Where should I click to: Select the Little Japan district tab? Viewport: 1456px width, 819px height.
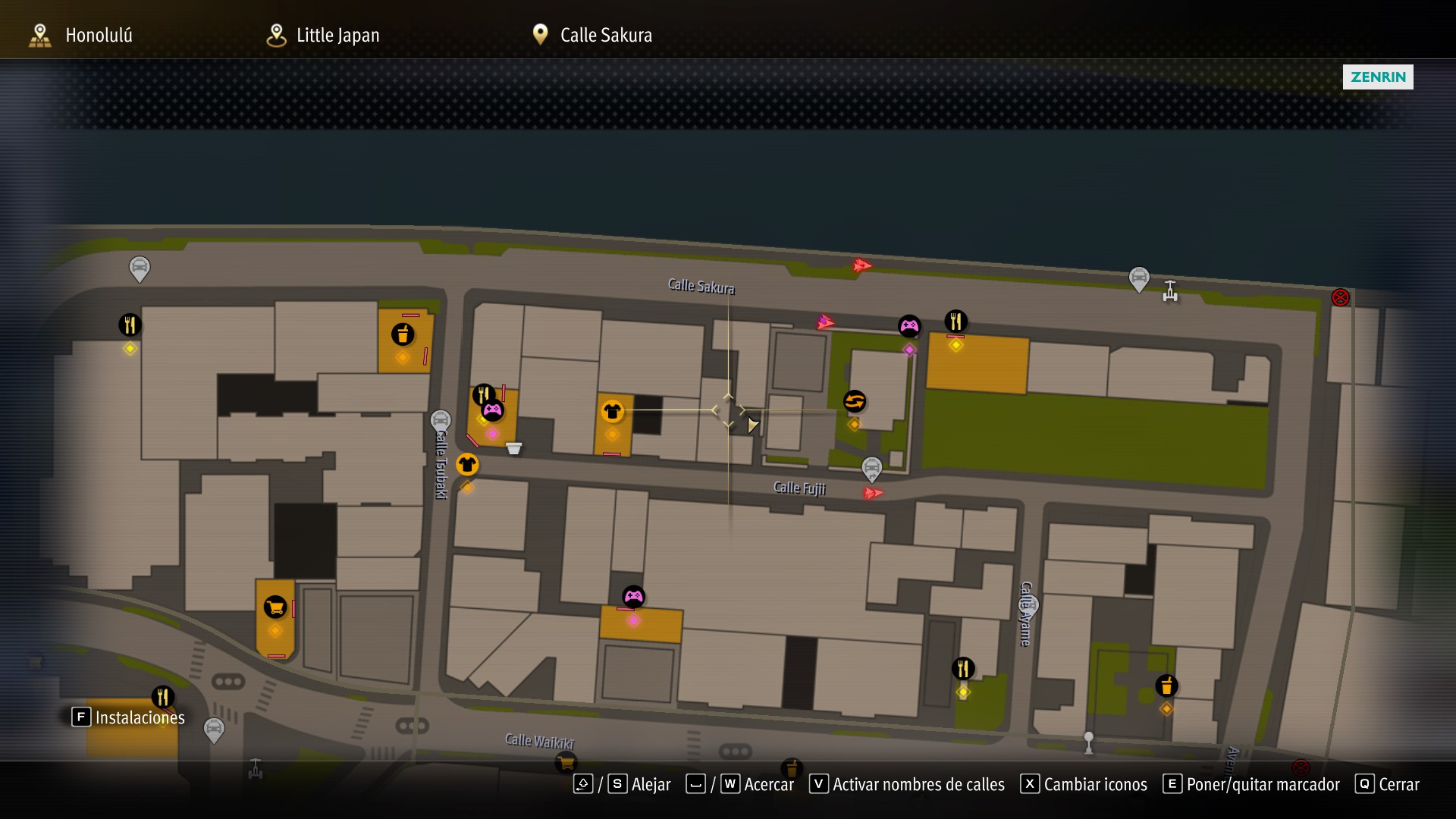323,35
